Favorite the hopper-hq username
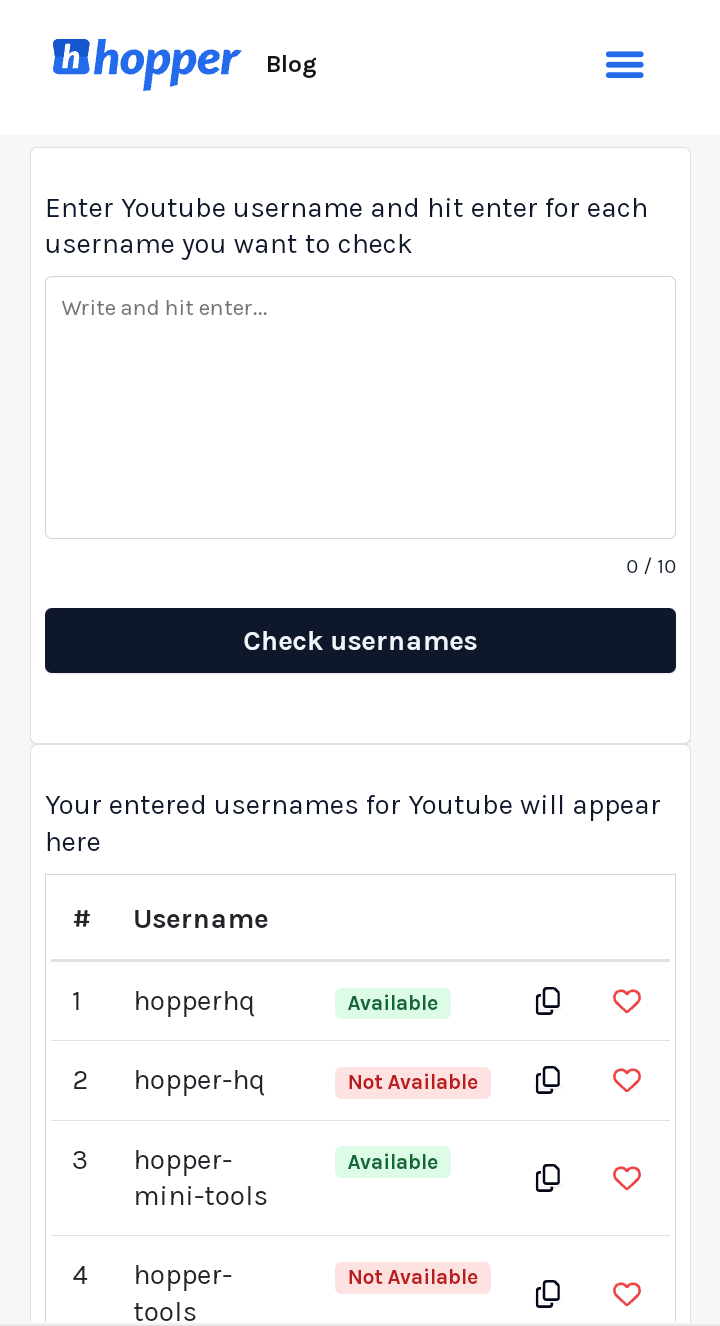 coord(627,1080)
